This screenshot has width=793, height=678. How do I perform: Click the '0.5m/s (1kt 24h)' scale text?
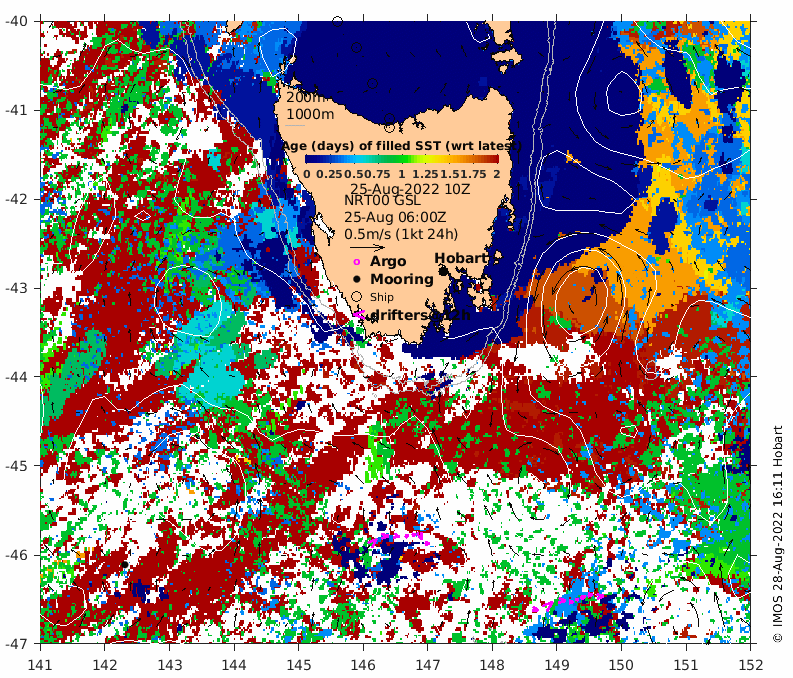coord(401,235)
